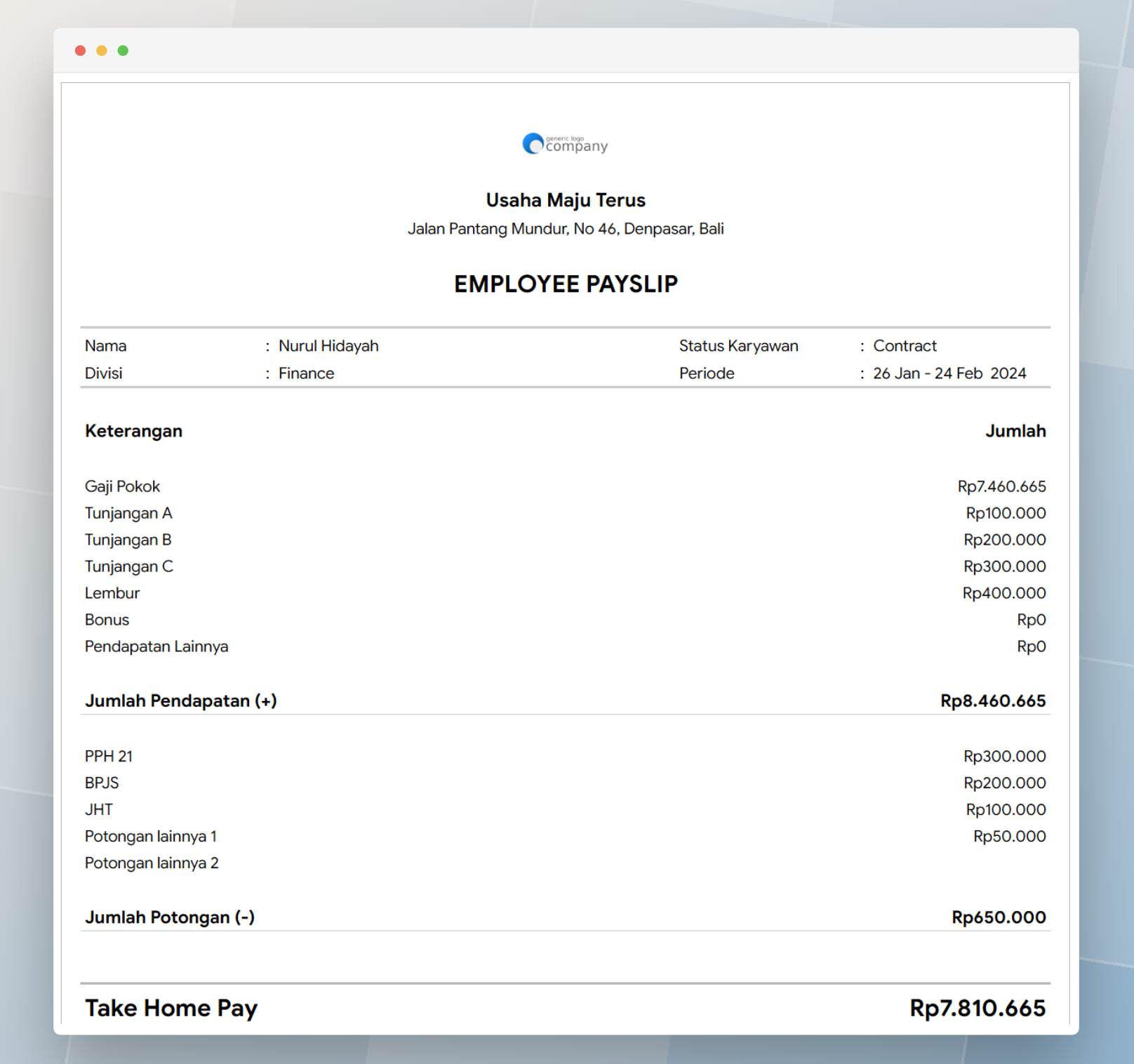Select the amount Rp7.460.665
The width and height of the screenshot is (1134, 1064).
[x=1001, y=486]
